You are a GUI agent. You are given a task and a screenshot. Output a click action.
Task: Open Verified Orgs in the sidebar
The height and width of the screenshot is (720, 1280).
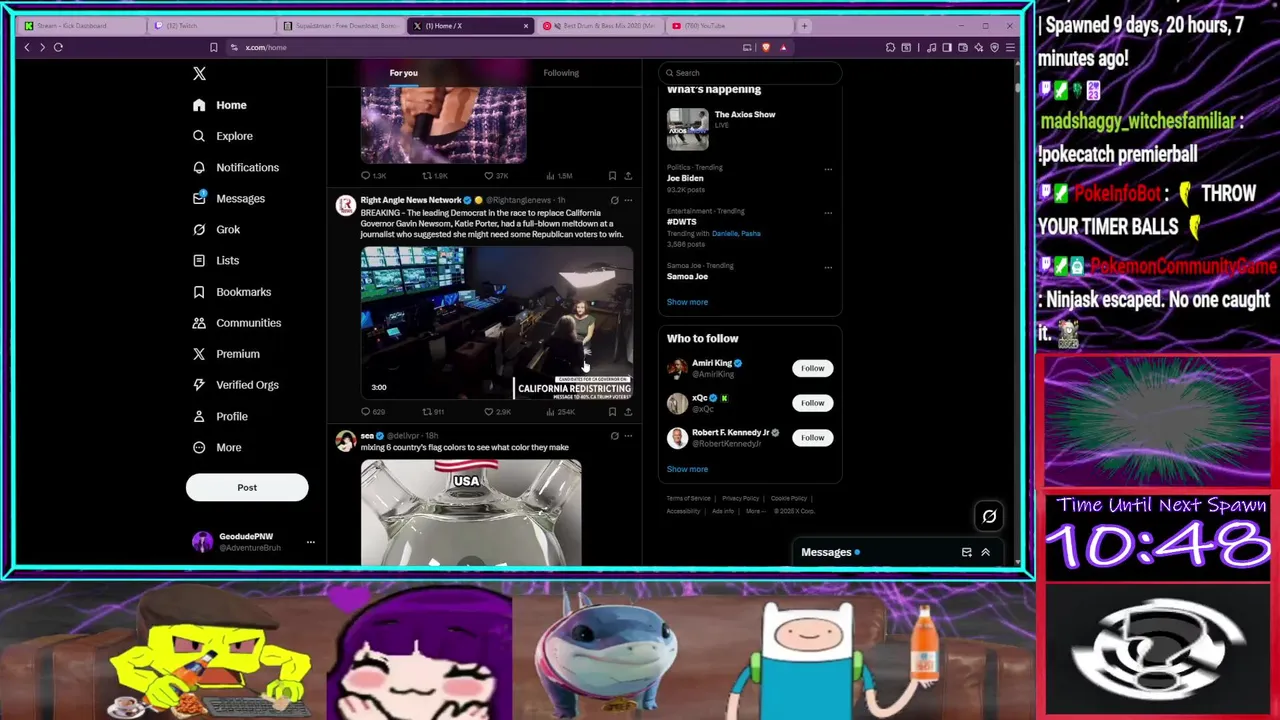(236, 385)
